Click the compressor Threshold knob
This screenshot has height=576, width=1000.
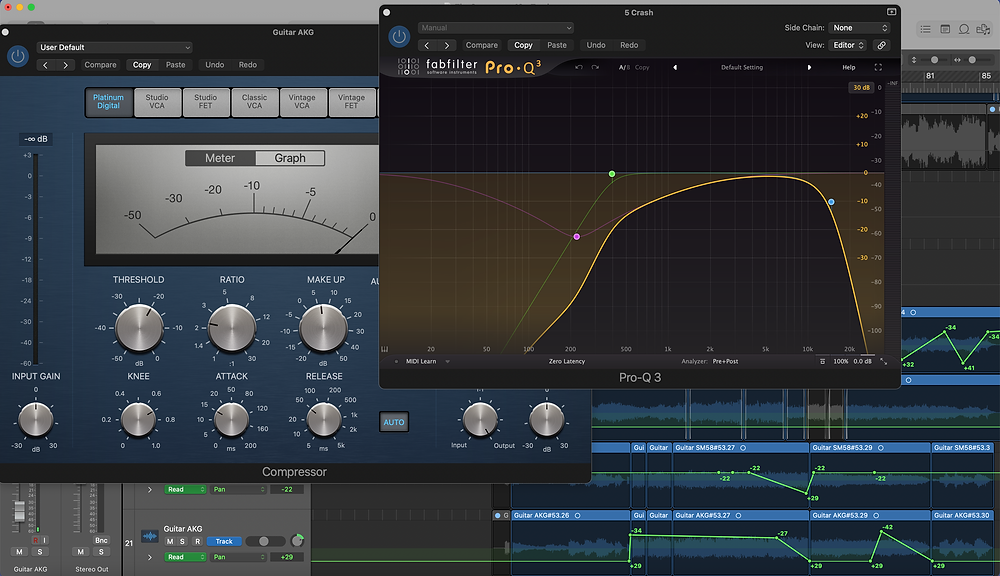(x=138, y=327)
